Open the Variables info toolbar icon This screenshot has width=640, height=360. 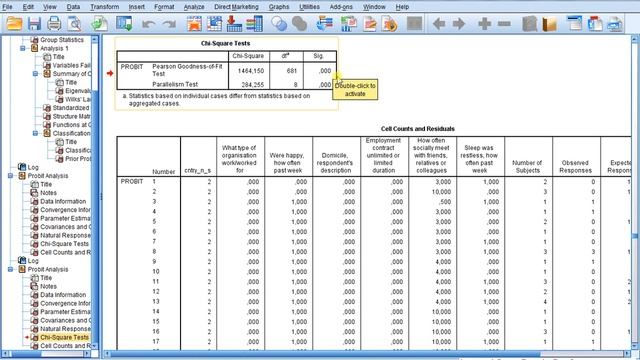coord(255,24)
